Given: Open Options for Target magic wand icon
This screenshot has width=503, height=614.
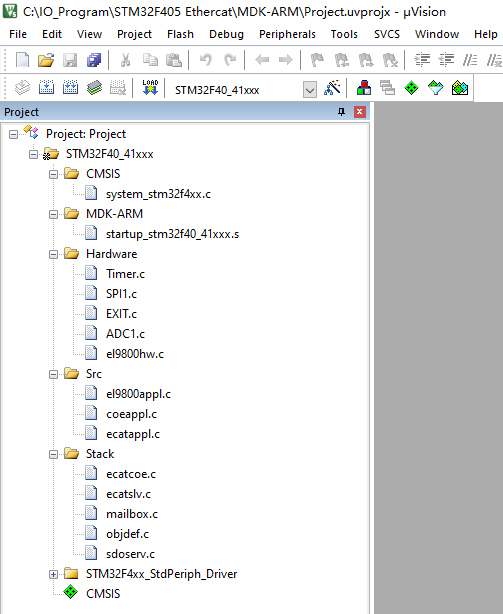Looking at the screenshot, I should tap(332, 88).
